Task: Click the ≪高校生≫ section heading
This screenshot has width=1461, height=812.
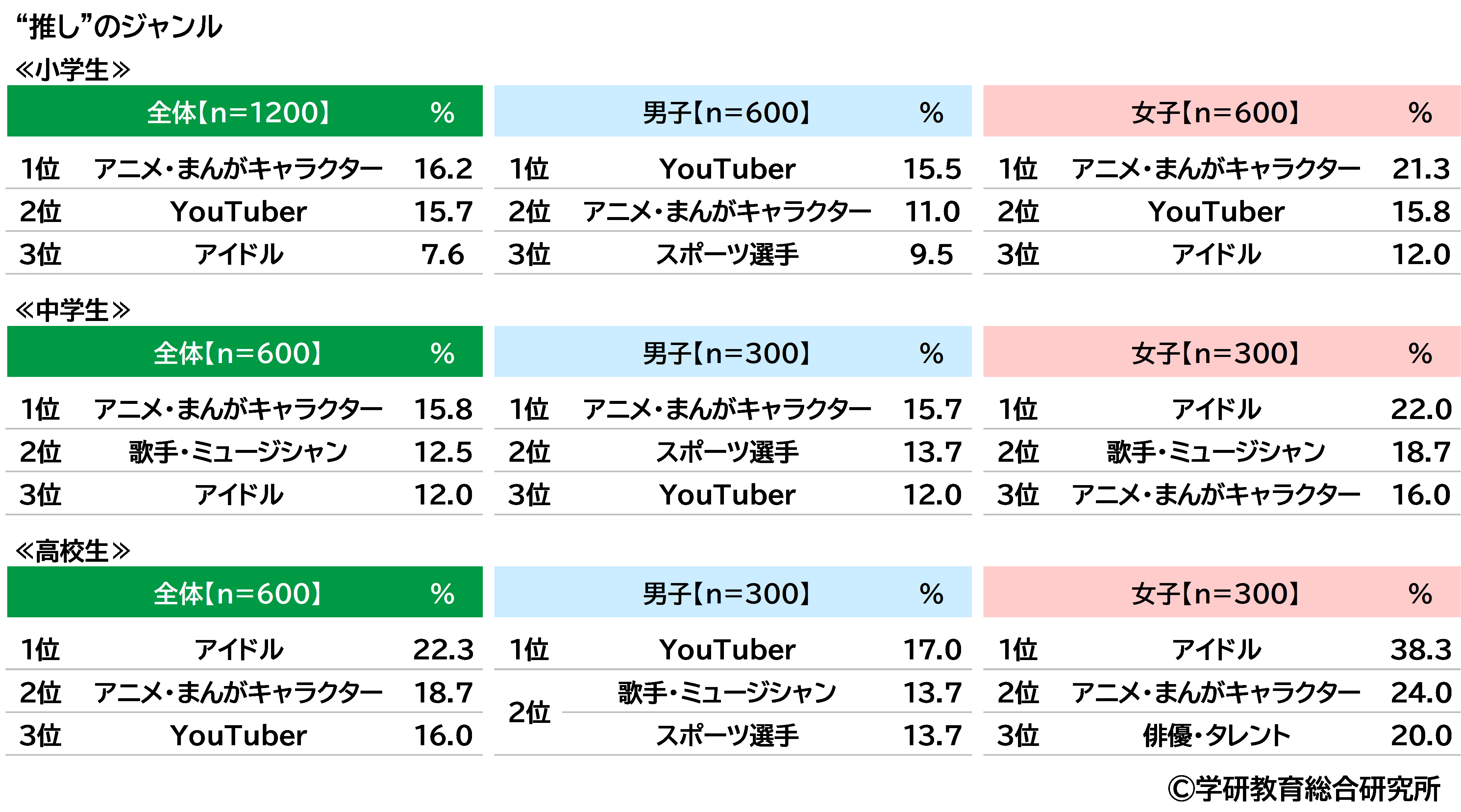Action: point(73,551)
